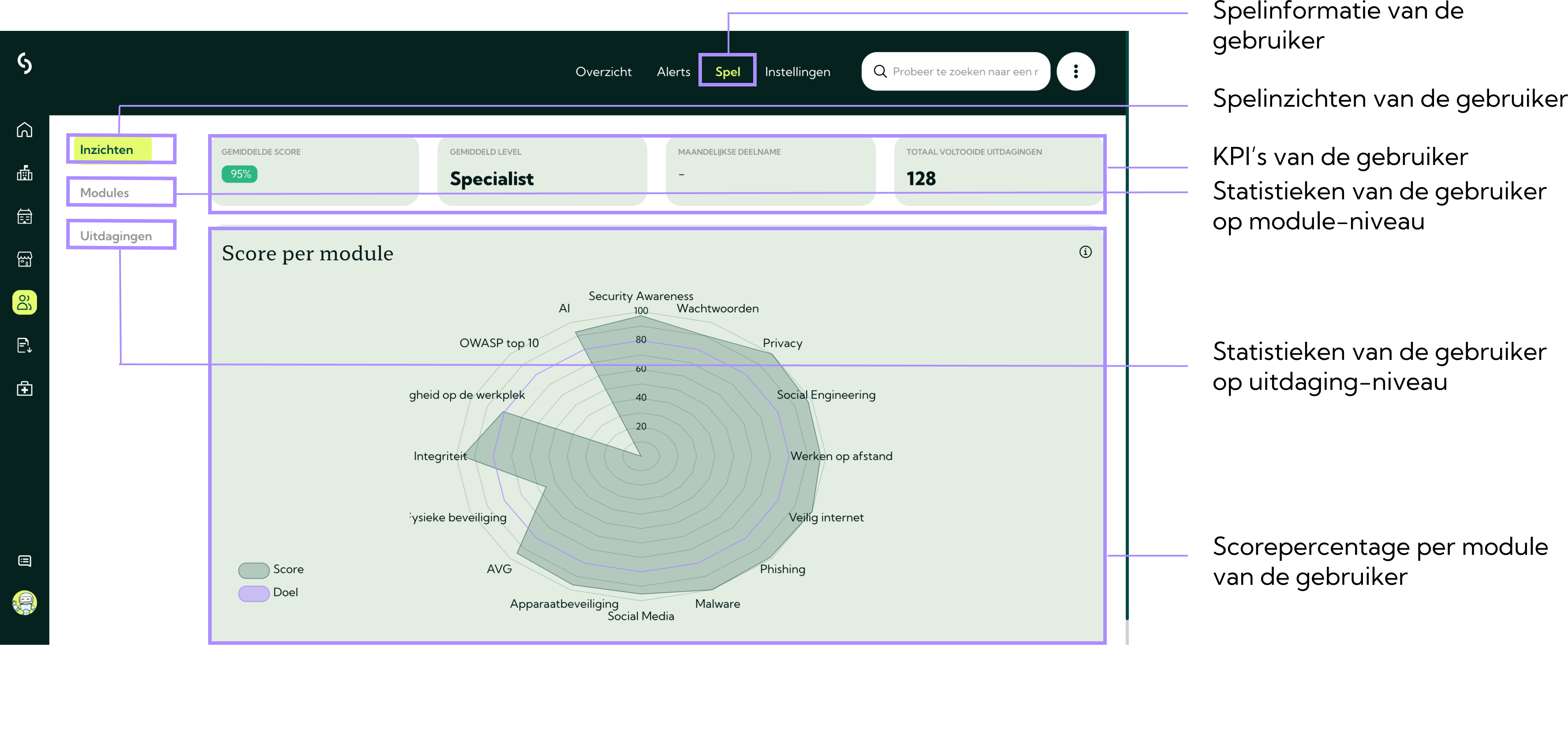Select the highlighted users icon
The height and width of the screenshot is (748, 1568).
[24, 303]
